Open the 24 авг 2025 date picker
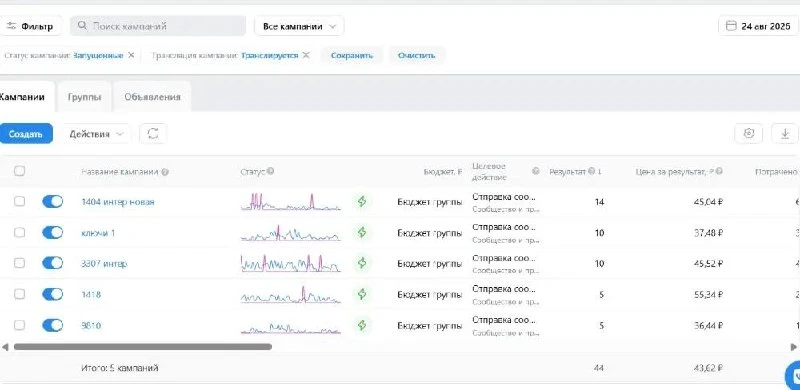 tap(758, 26)
